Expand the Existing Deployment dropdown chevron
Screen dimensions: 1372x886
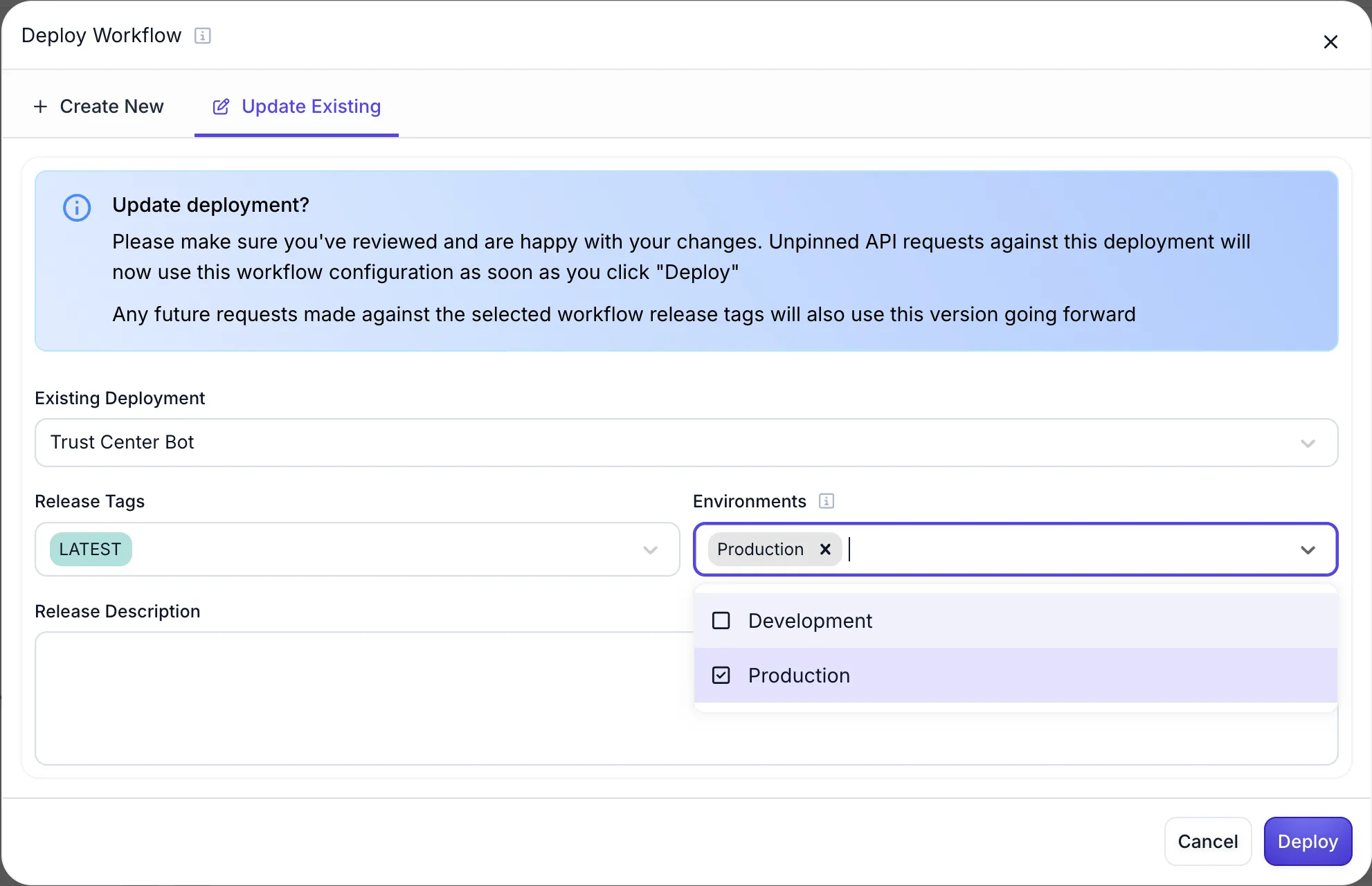(1307, 443)
